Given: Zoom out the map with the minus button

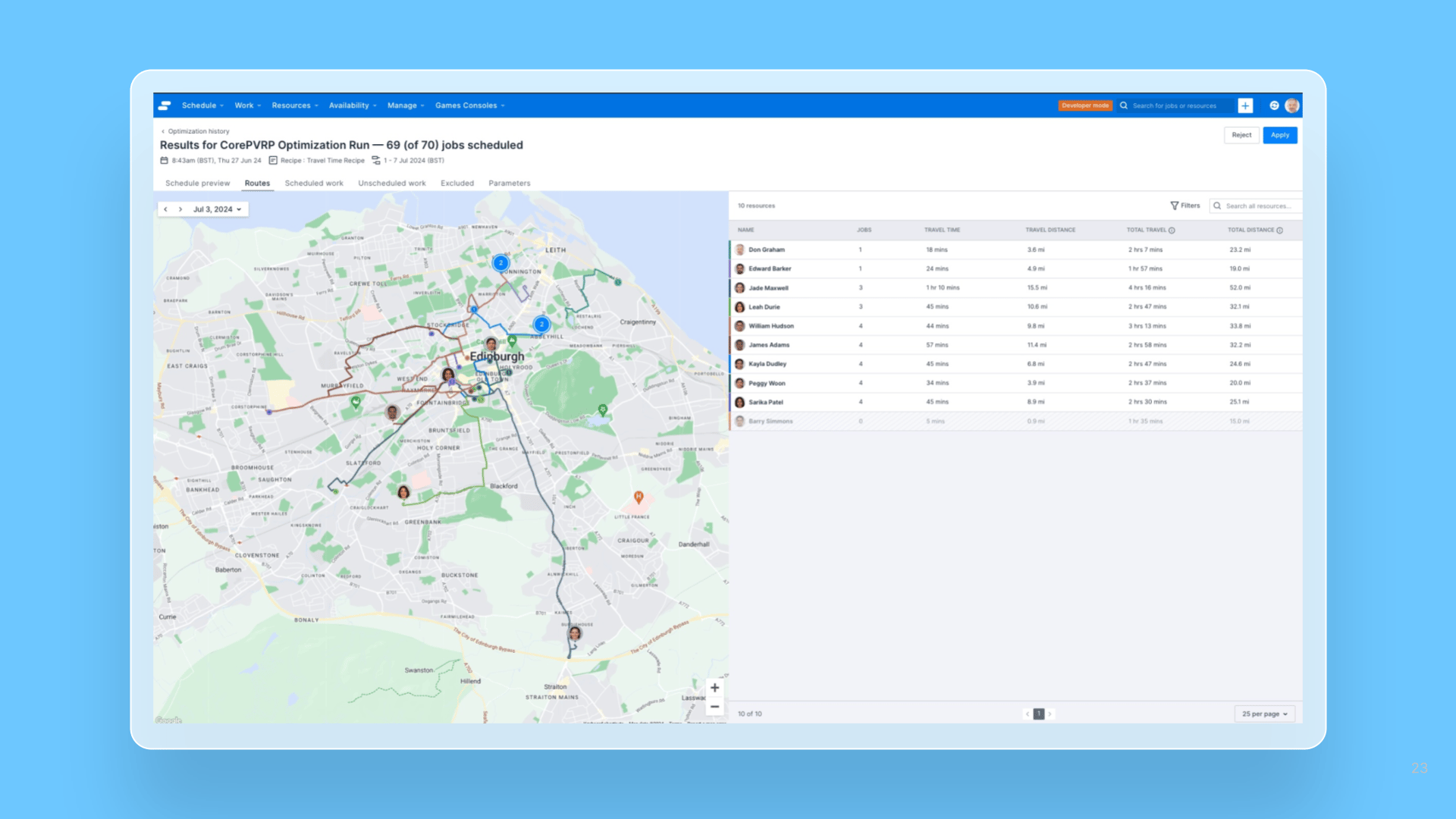Looking at the screenshot, I should [x=714, y=707].
